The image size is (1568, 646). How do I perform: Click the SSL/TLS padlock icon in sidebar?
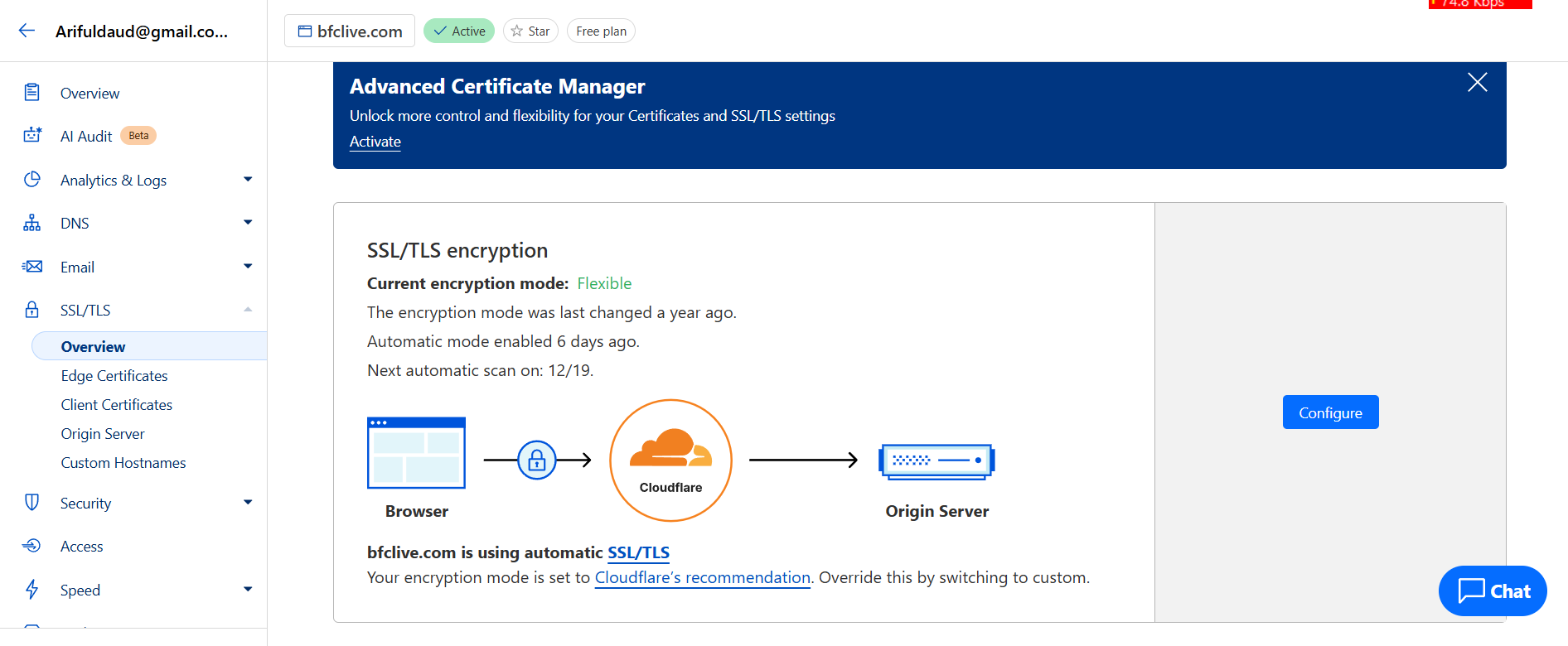(32, 309)
